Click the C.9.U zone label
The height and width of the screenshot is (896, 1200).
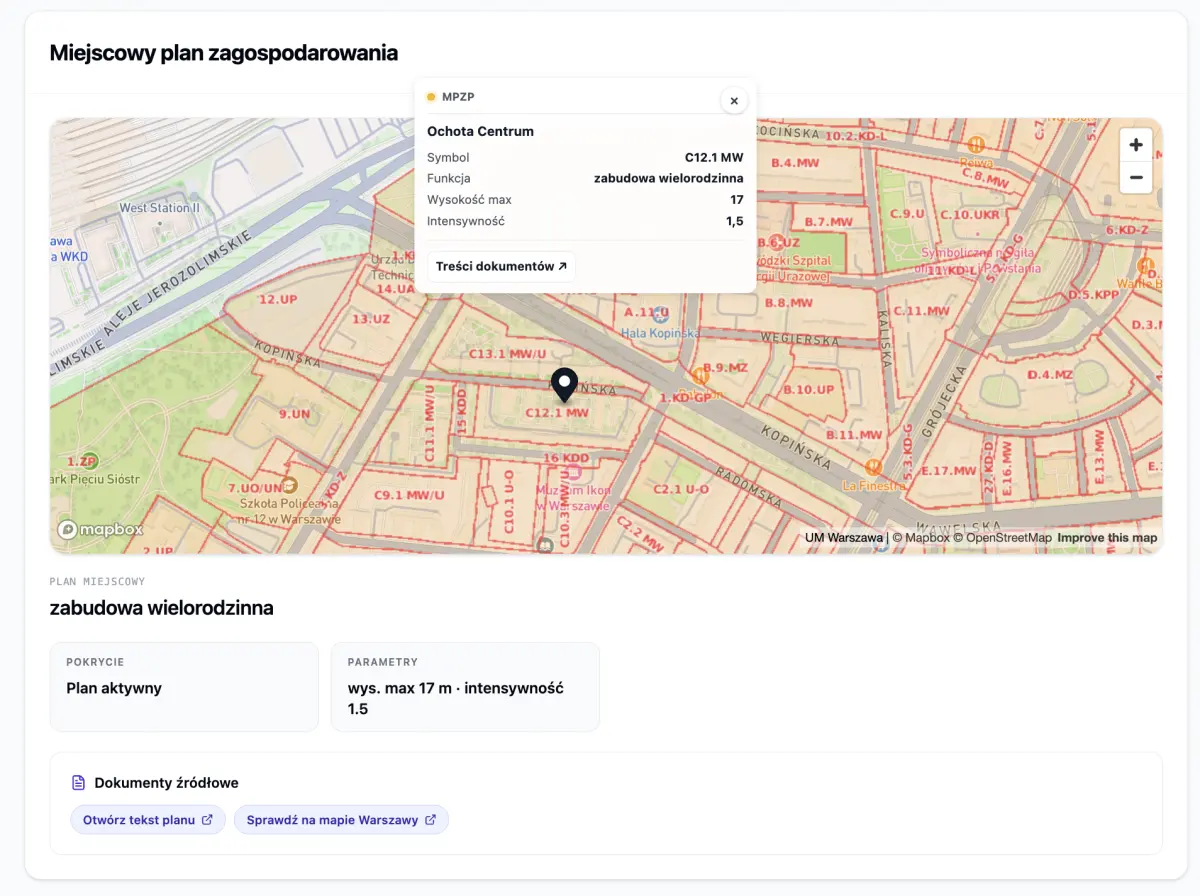pos(907,214)
